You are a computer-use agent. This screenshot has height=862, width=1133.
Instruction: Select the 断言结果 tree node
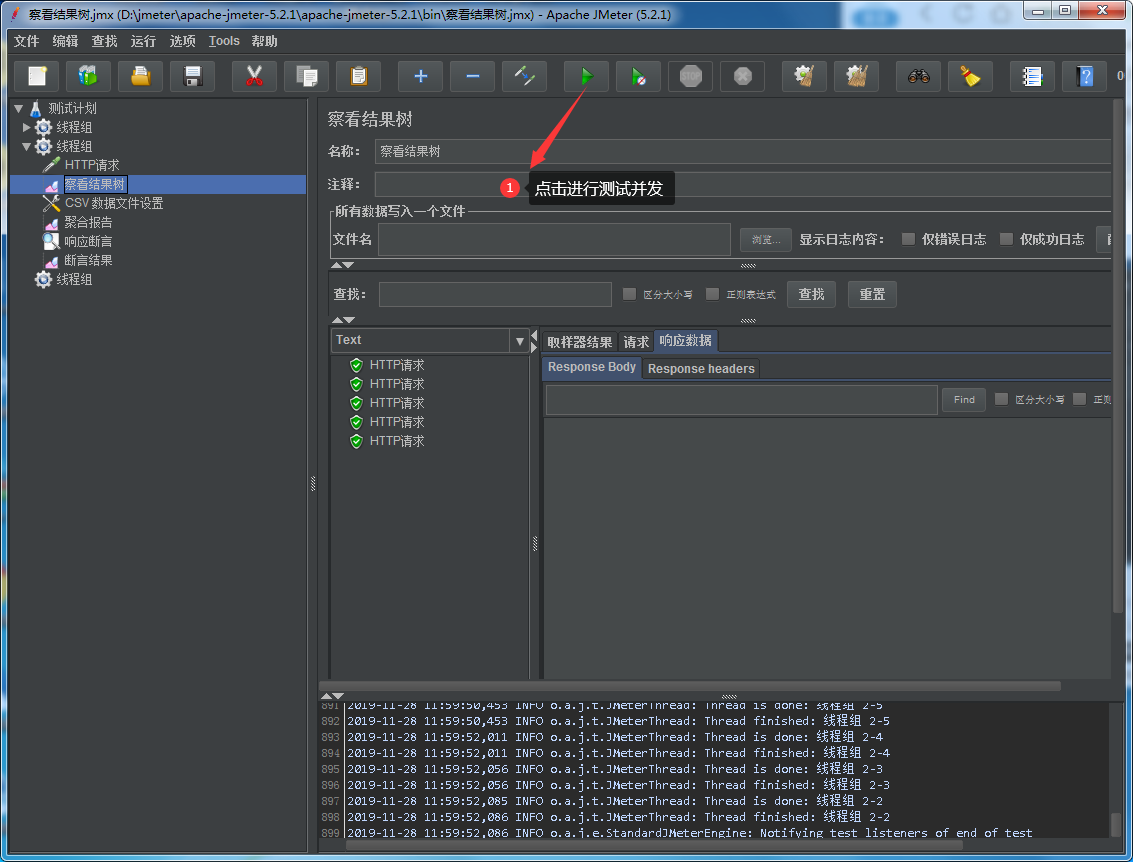[88, 260]
